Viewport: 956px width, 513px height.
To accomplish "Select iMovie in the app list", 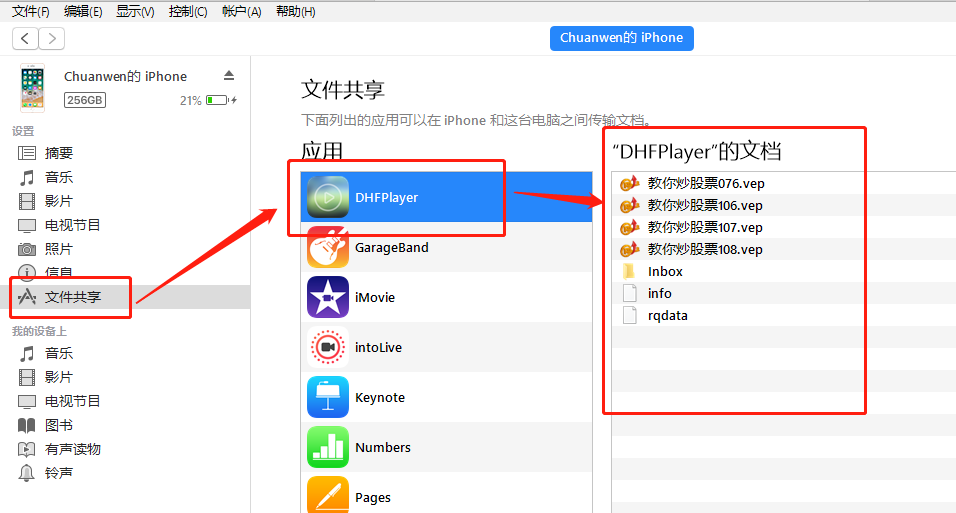I will click(x=446, y=297).
